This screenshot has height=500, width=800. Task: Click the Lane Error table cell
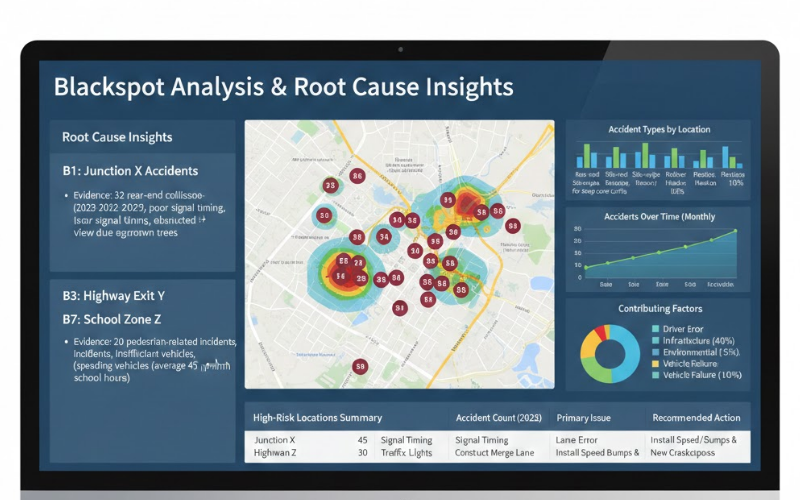coord(576,440)
